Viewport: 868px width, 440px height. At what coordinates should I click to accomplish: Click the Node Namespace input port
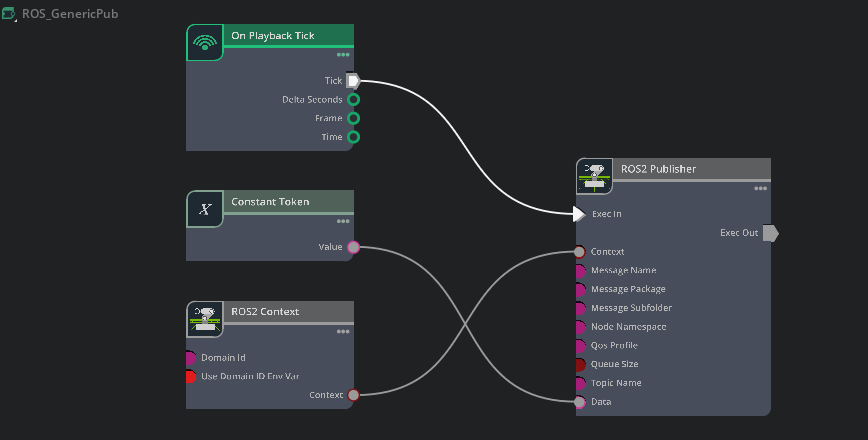tap(580, 327)
